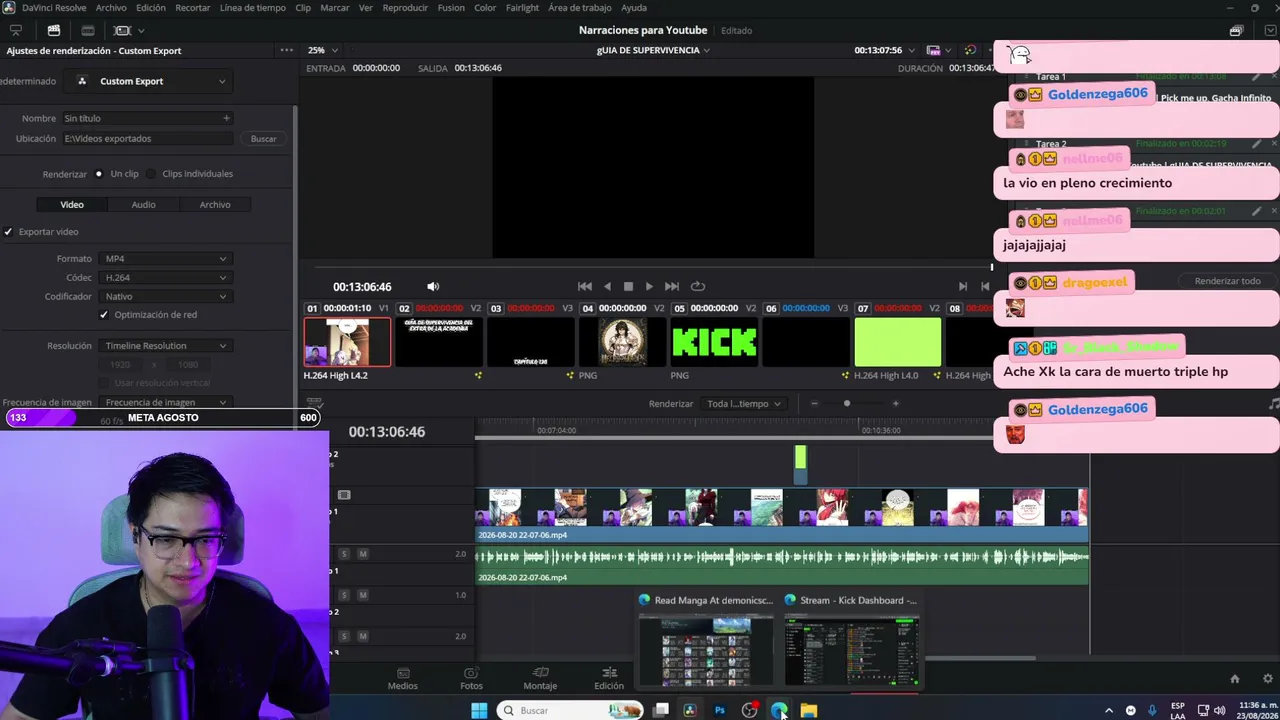This screenshot has width=1280, height=720.
Task: Switch to the Edición page
Action: (609, 679)
